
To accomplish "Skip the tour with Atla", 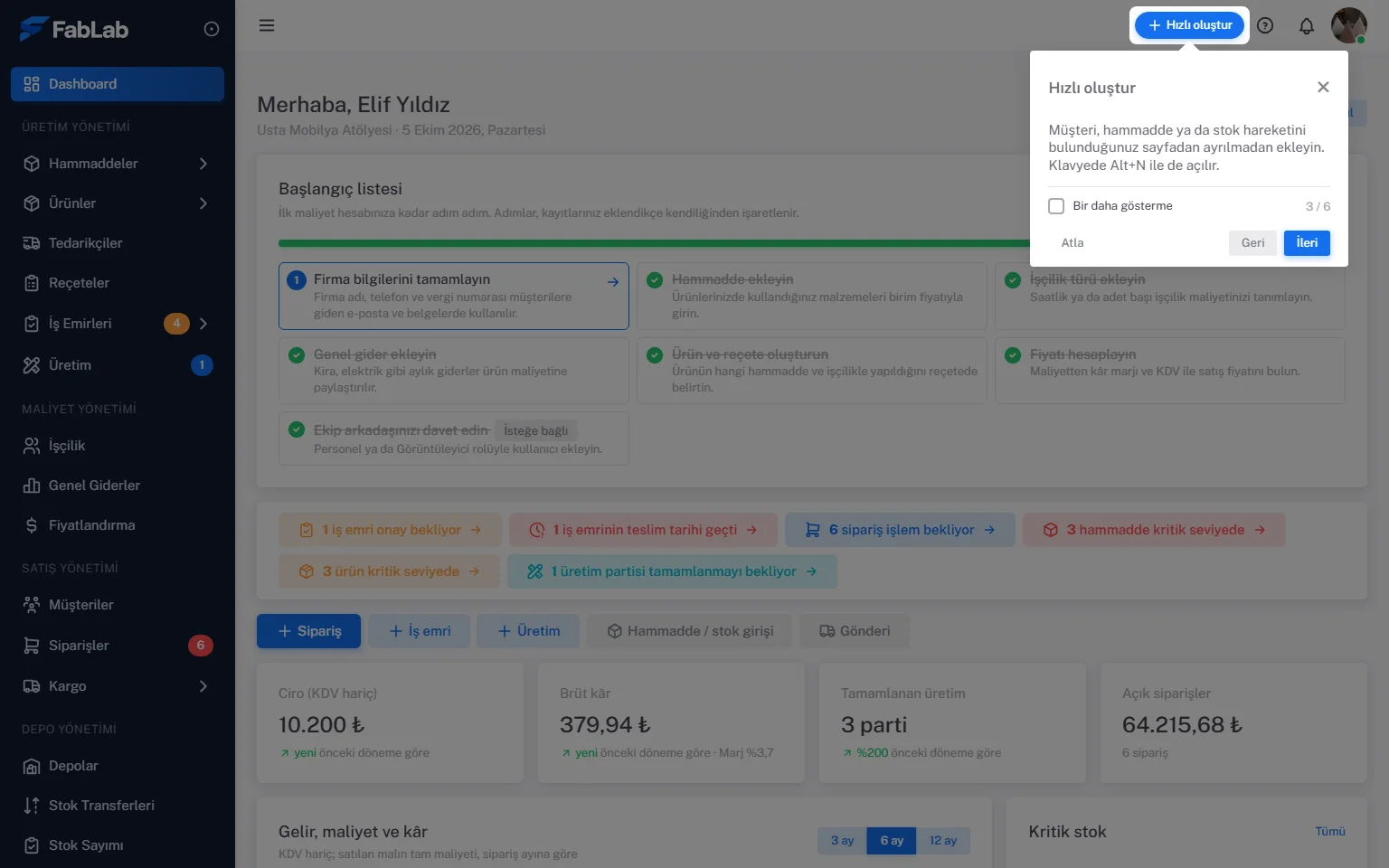I will (x=1072, y=242).
